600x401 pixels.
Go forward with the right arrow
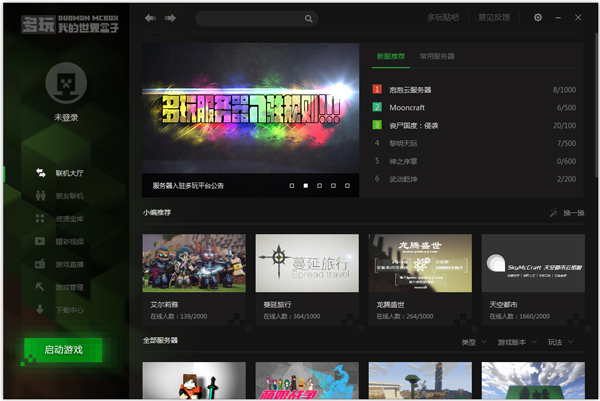point(170,18)
